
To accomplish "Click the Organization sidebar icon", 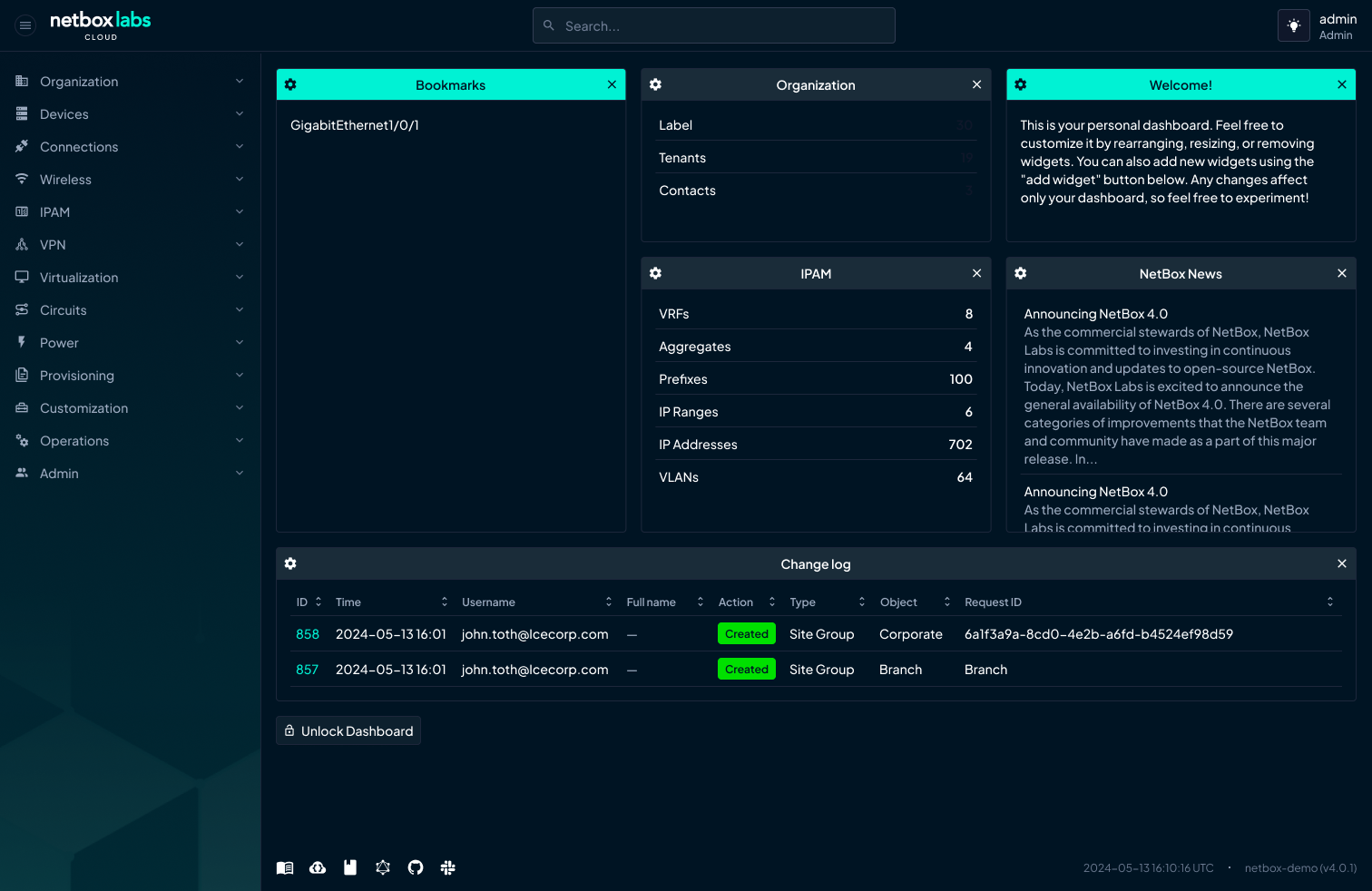I will pos(22,81).
